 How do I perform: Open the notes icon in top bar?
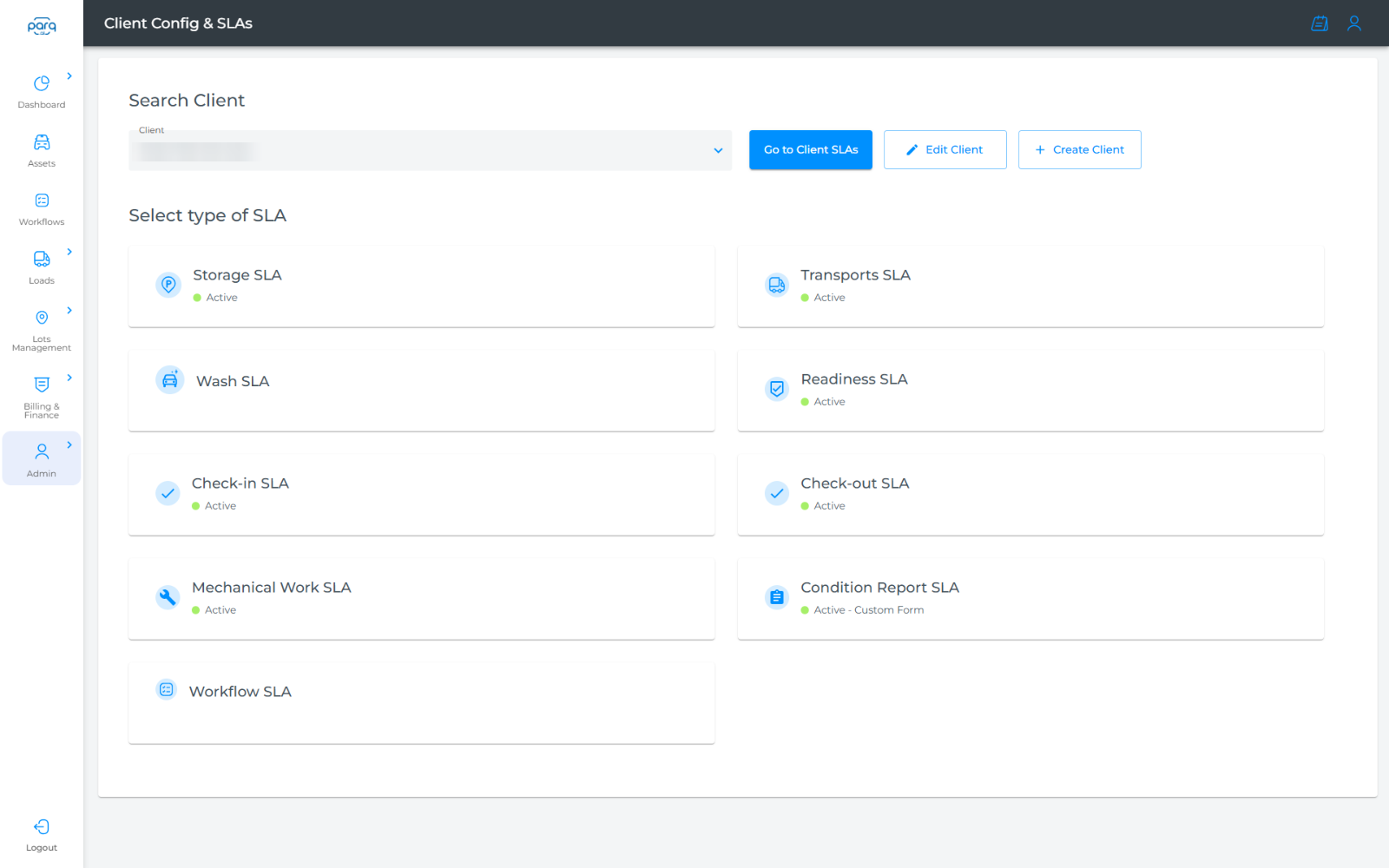pos(1320,23)
